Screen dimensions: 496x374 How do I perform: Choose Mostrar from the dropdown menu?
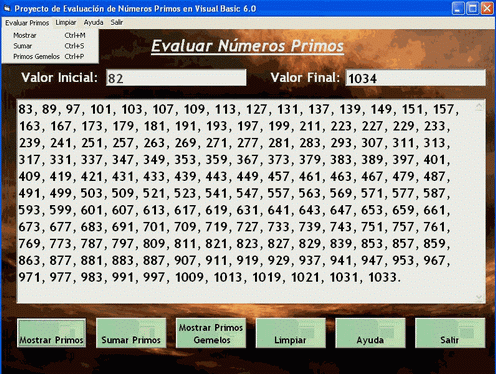point(49,35)
